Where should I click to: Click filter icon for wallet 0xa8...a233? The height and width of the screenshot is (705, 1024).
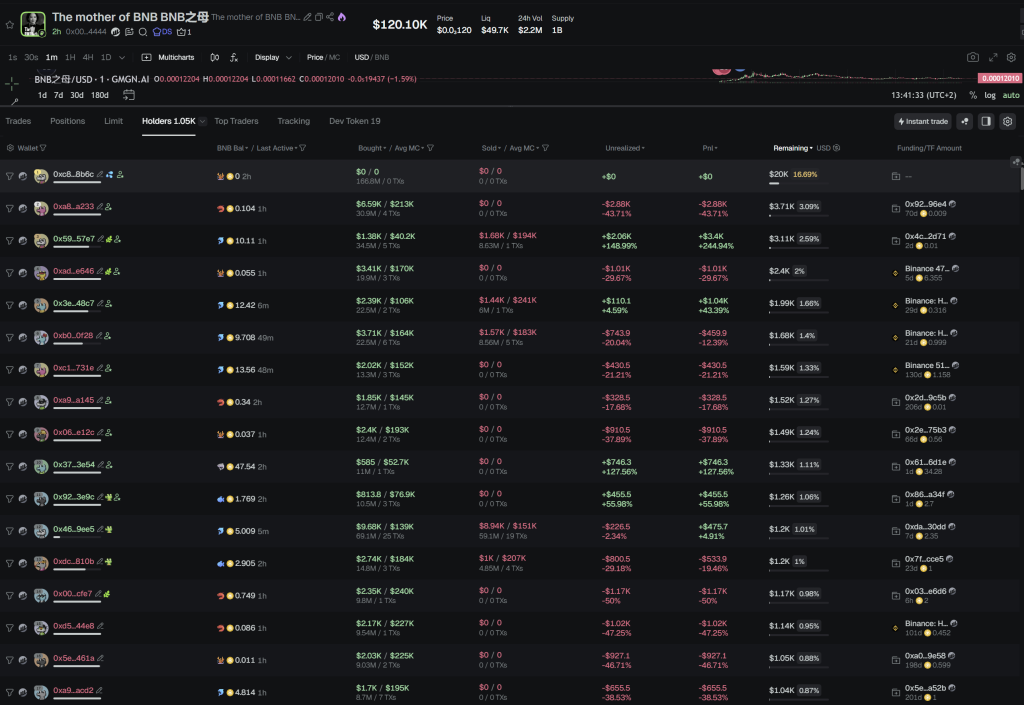click(10, 208)
